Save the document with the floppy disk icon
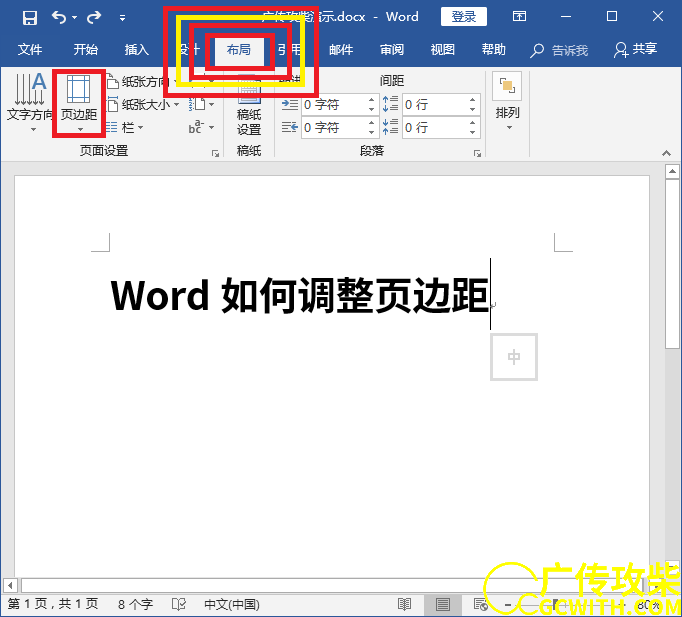The height and width of the screenshot is (617, 682). click(30, 17)
